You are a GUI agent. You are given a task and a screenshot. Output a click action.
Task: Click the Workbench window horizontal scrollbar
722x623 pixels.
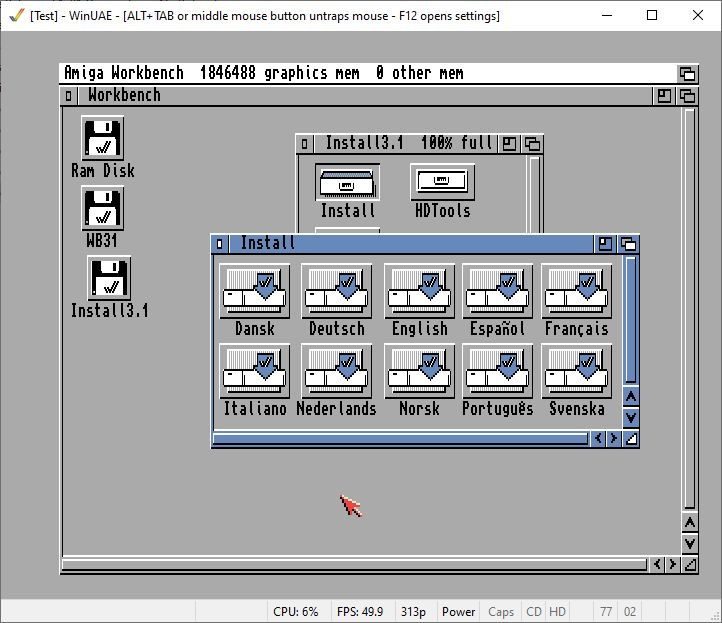(x=355, y=564)
